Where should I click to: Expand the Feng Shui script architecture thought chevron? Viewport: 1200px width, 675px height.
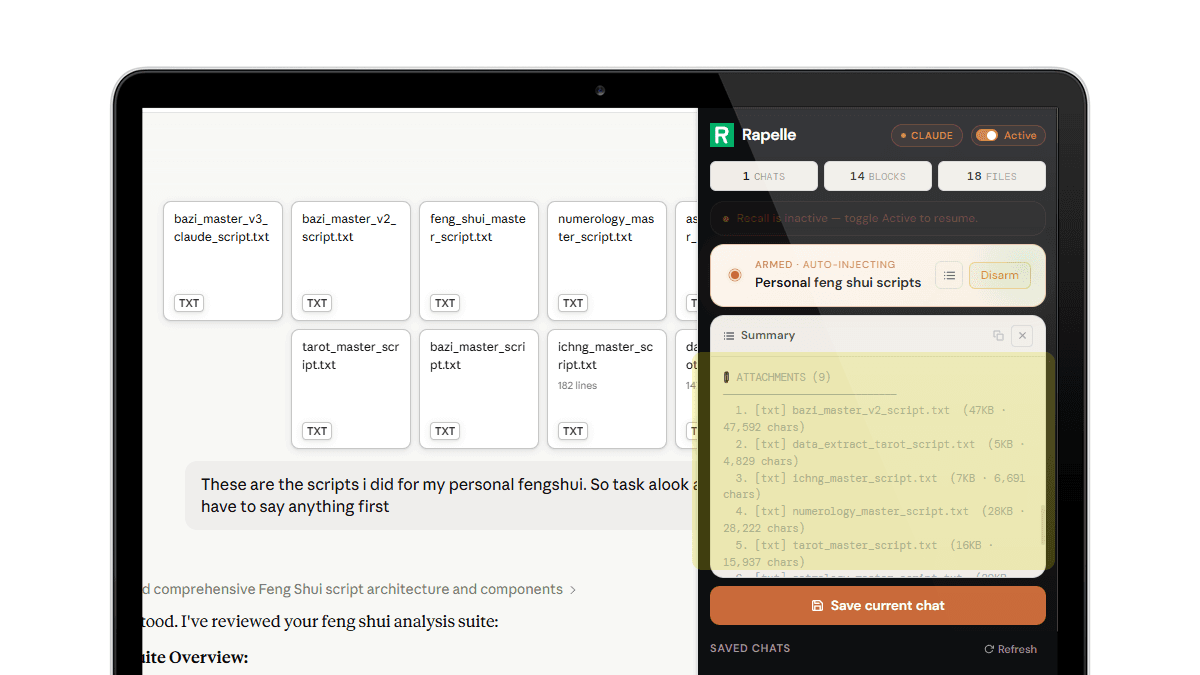tap(573, 590)
